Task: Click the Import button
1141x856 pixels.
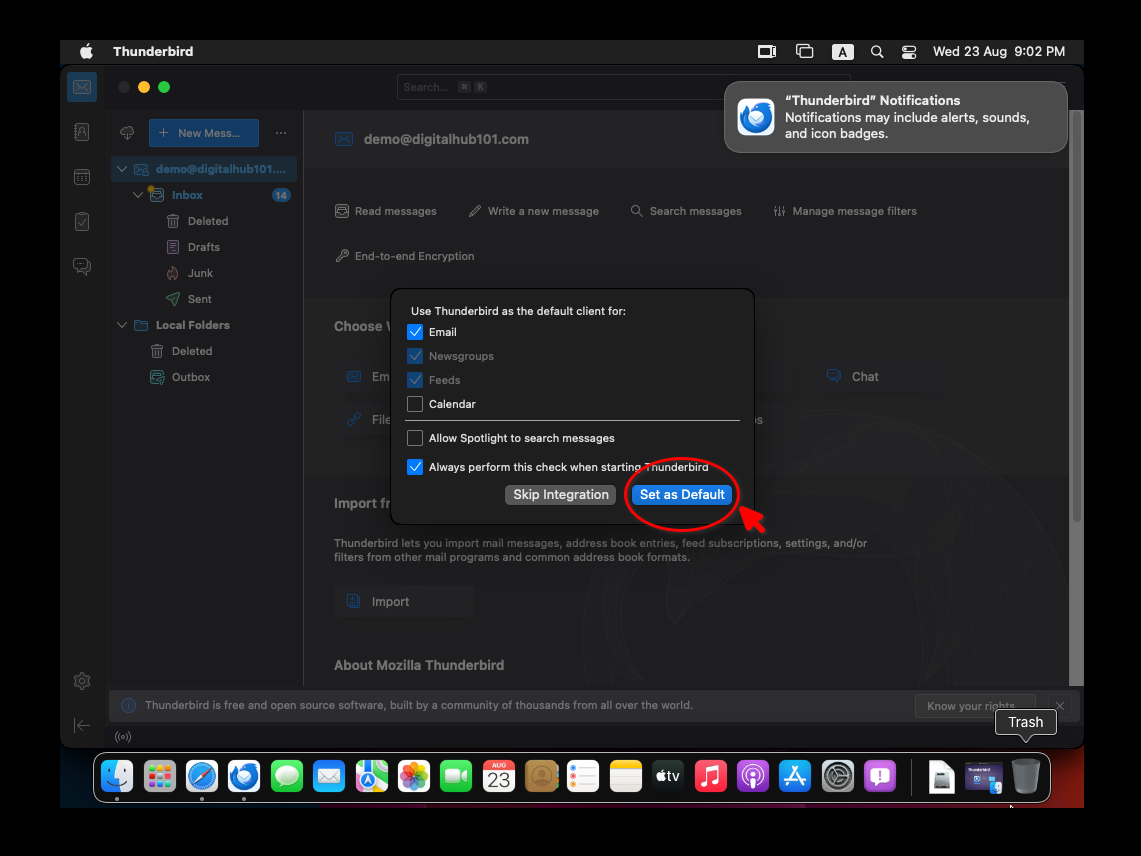Action: tap(404, 602)
